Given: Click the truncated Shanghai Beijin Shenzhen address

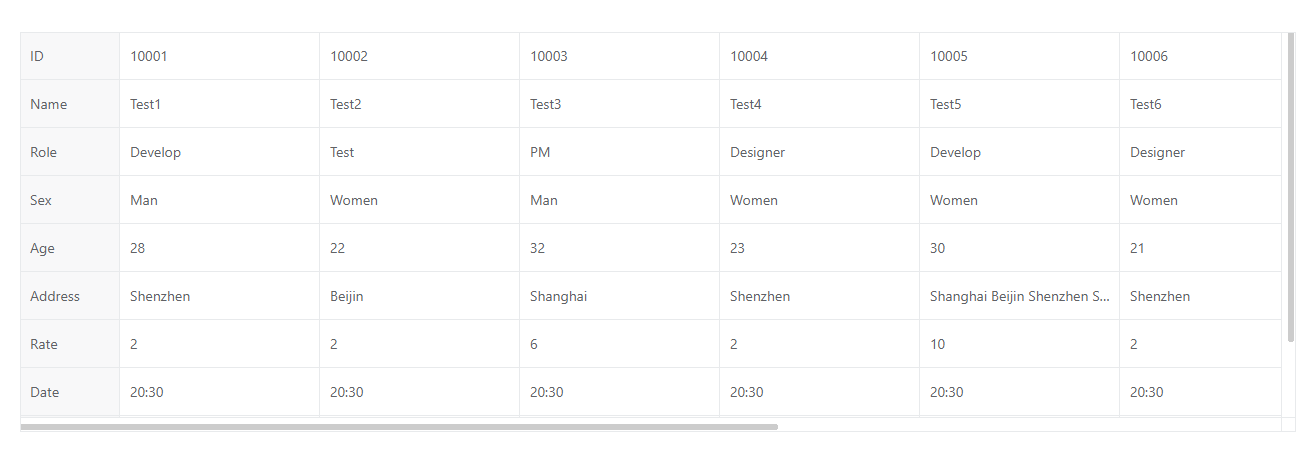Looking at the screenshot, I should (1019, 296).
